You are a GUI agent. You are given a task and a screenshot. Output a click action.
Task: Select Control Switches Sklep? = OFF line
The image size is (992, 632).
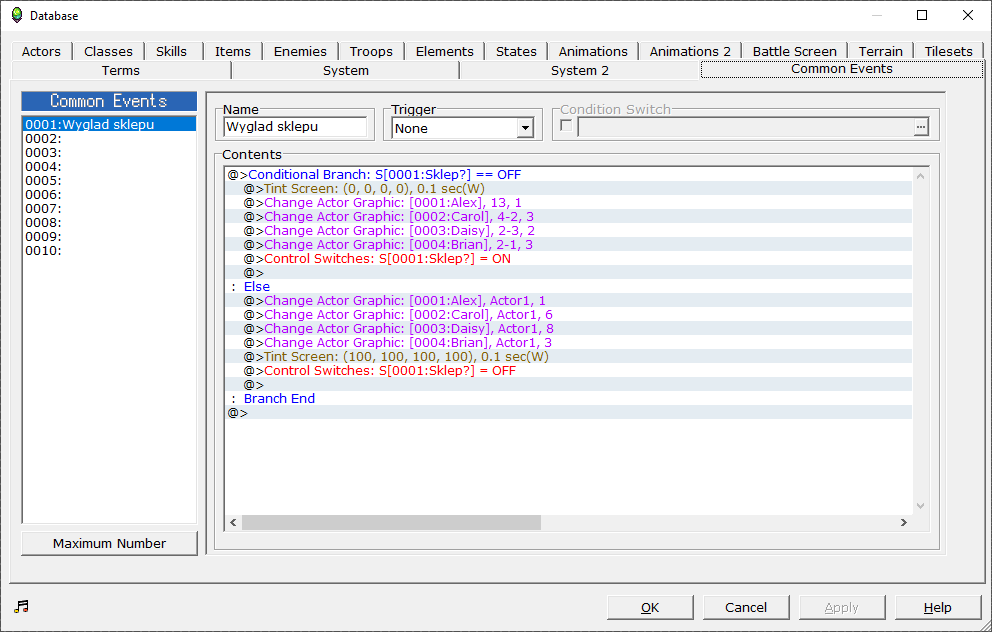569,371
